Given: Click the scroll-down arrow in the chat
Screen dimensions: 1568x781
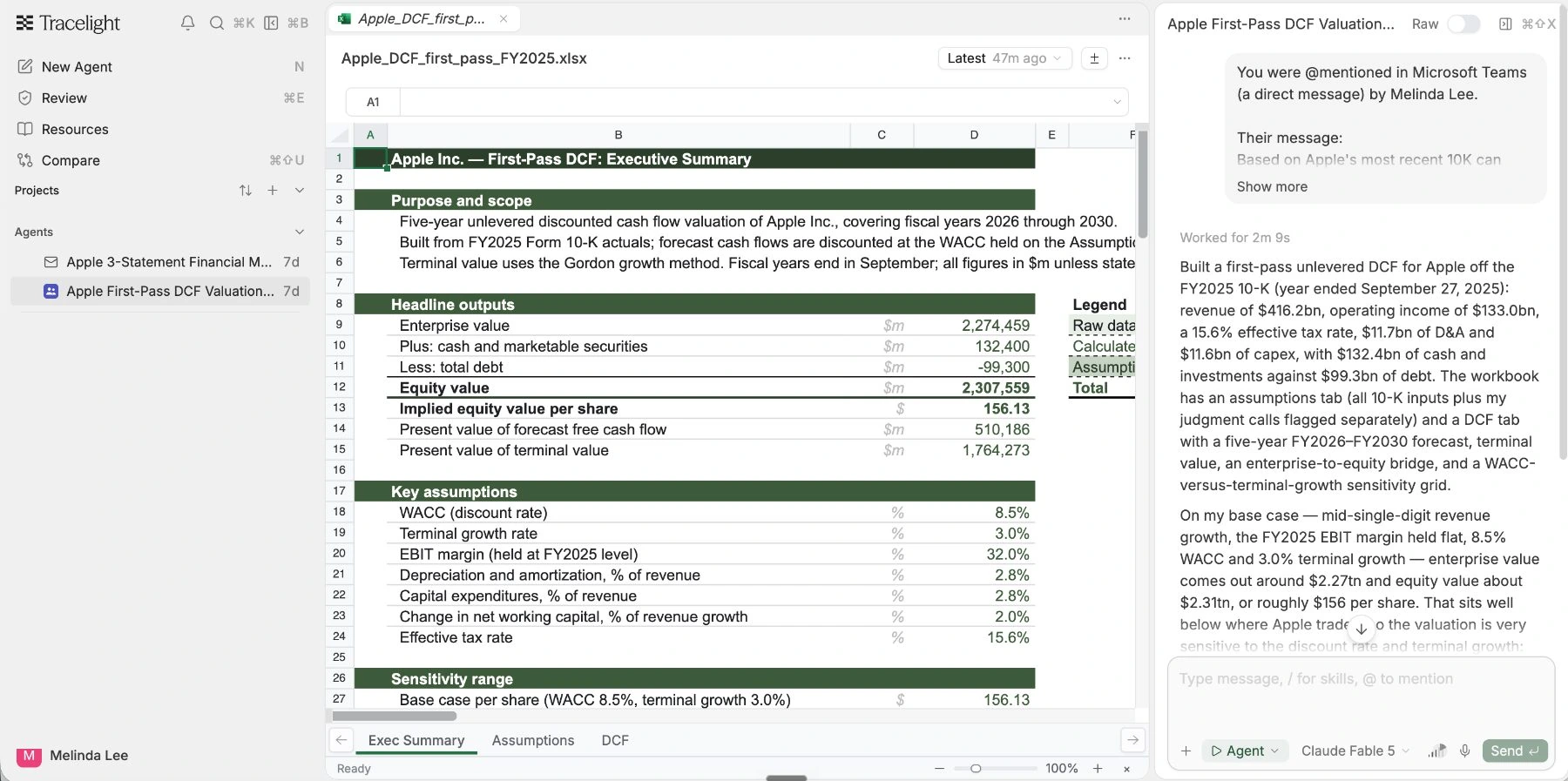Looking at the screenshot, I should (1361, 628).
